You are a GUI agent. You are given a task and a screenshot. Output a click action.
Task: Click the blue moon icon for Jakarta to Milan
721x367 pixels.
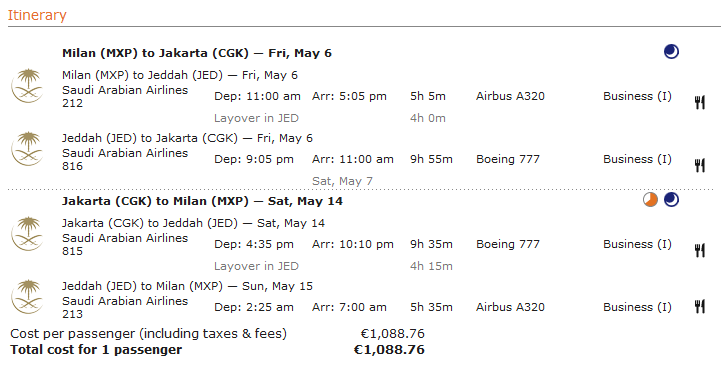pos(671,200)
